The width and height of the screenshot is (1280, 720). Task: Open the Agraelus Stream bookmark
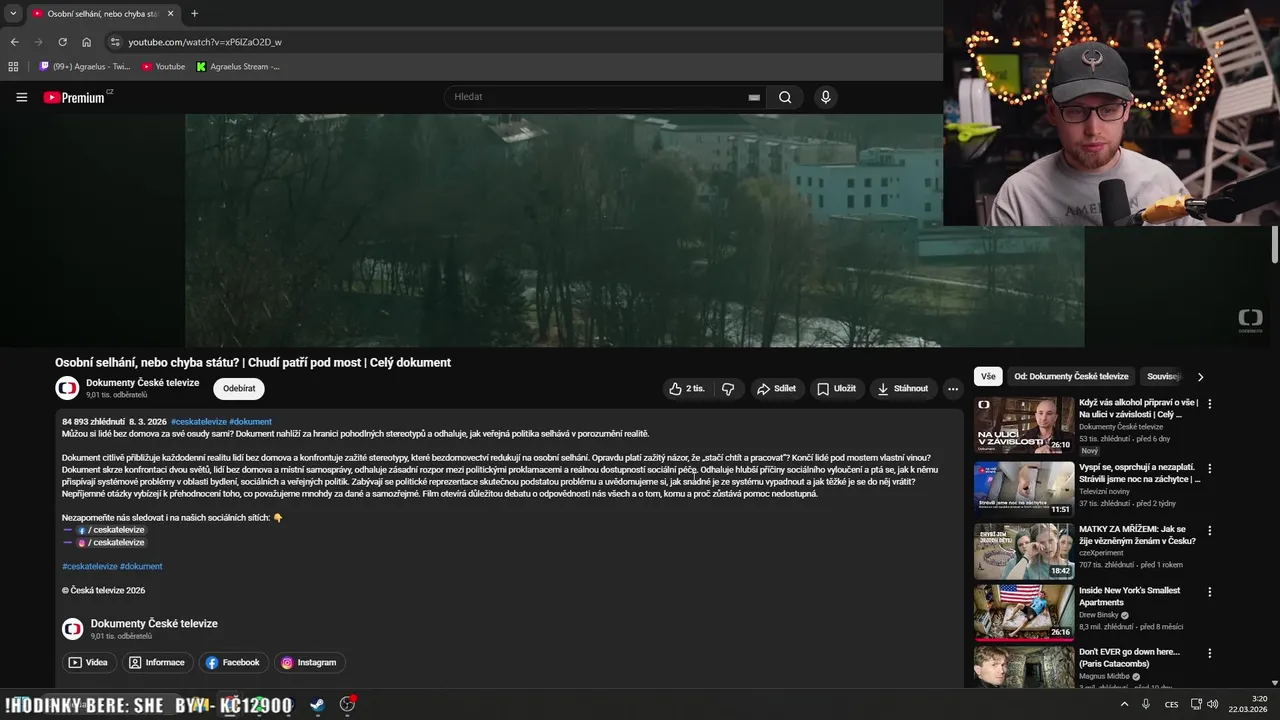(238, 67)
